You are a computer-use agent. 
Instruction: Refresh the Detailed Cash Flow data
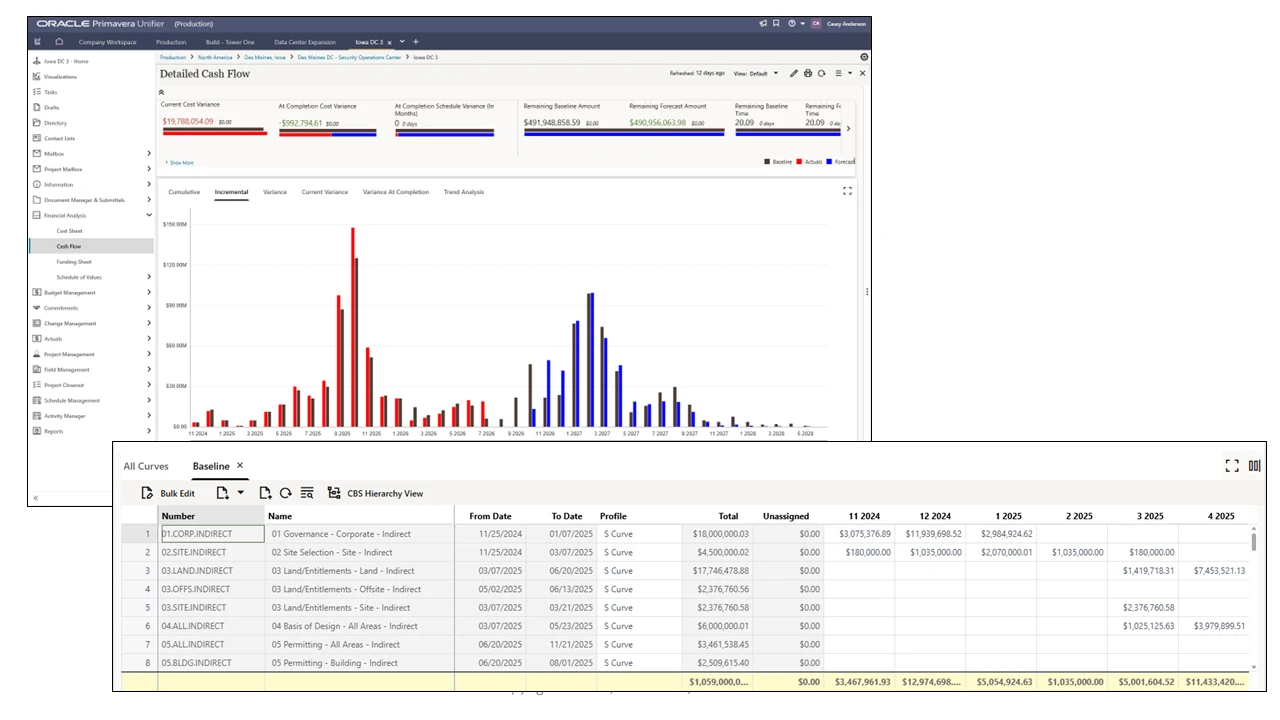821,73
